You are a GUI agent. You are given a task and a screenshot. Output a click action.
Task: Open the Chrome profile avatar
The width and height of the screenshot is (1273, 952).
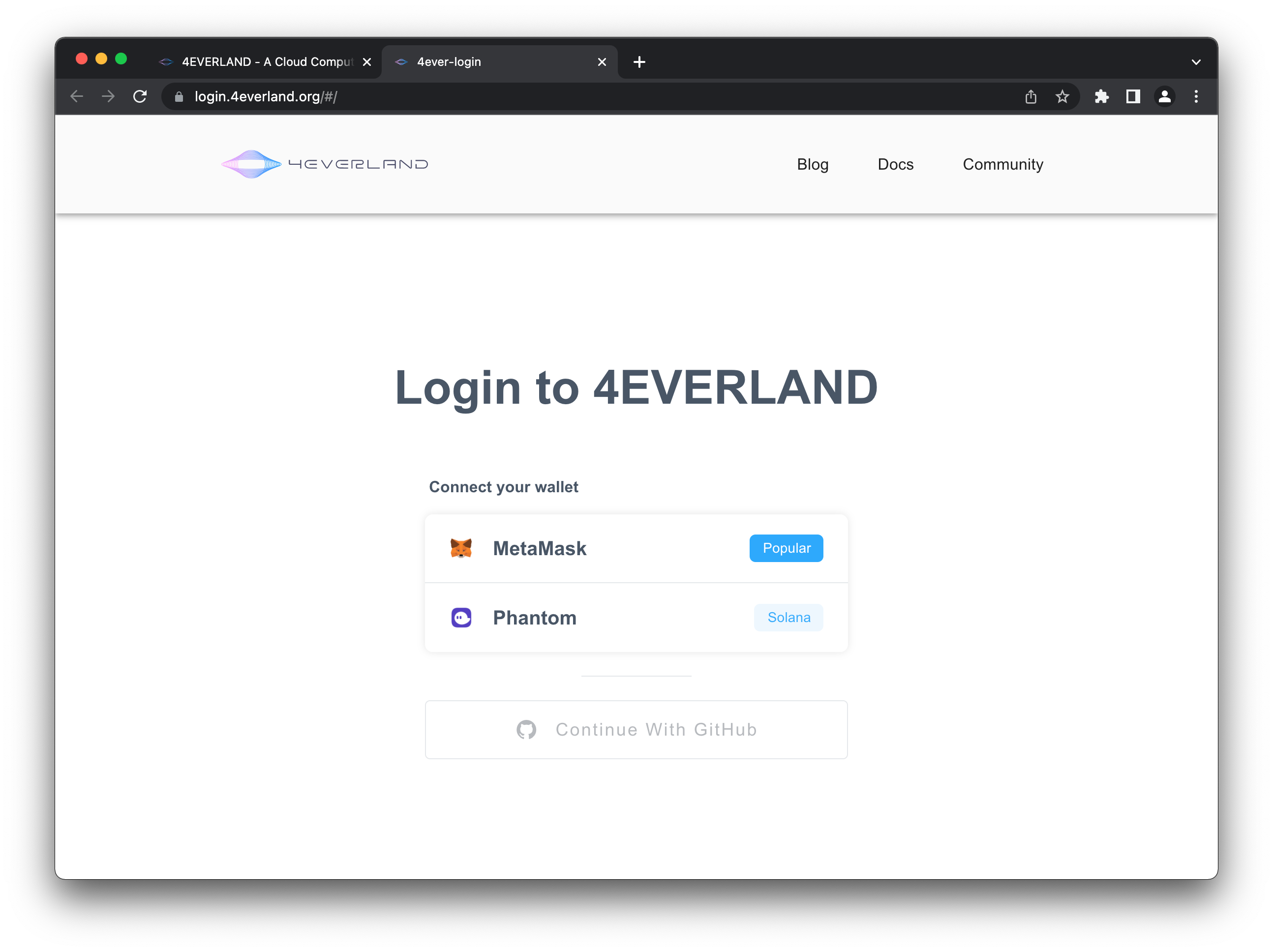click(1164, 97)
